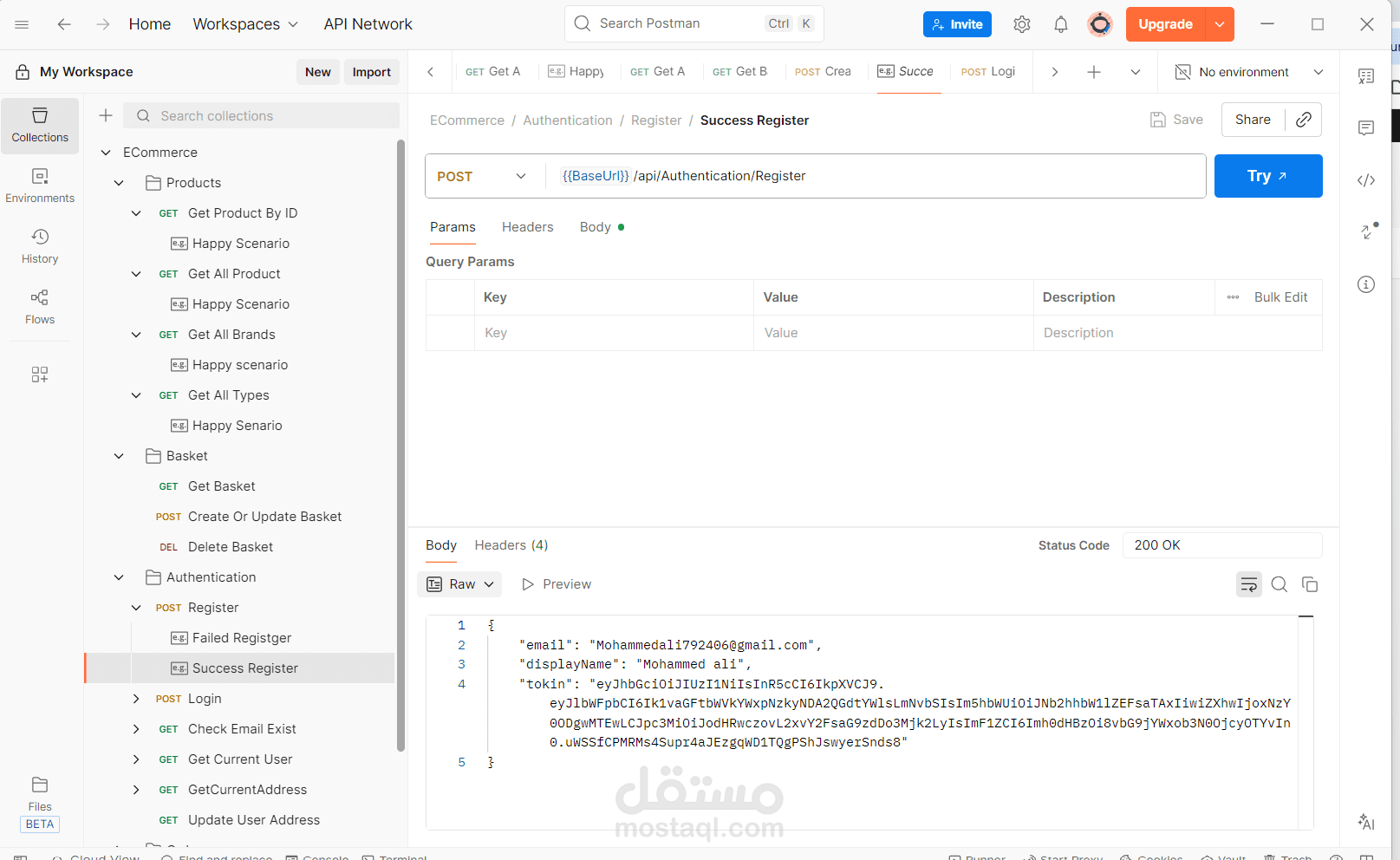Click the request URL field
This screenshot has height=860, width=1400.
(x=876, y=176)
